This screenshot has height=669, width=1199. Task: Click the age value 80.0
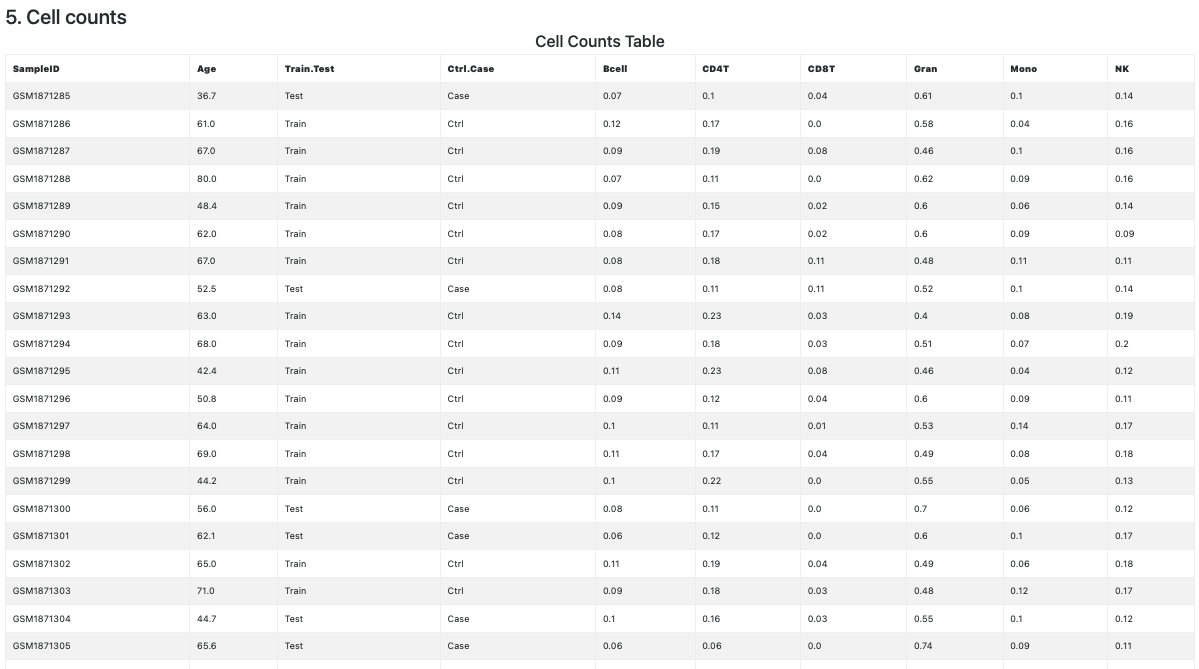click(206, 179)
